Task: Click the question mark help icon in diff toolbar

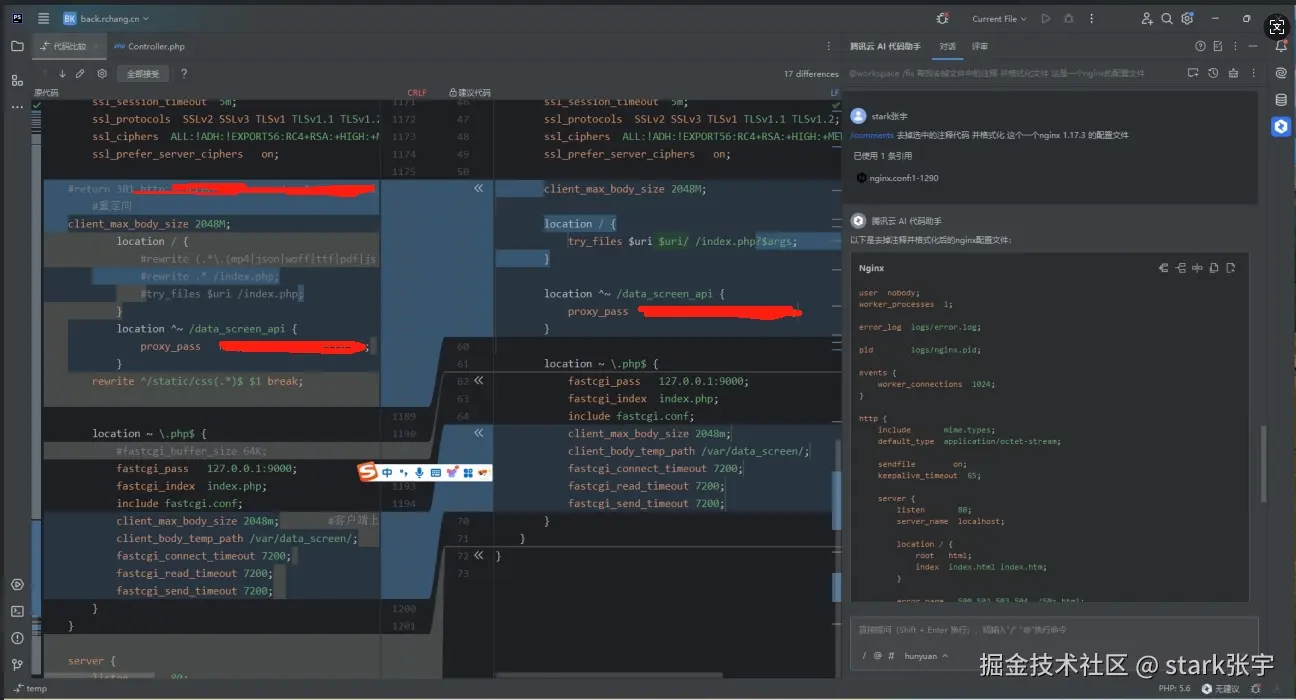Action: [x=184, y=73]
